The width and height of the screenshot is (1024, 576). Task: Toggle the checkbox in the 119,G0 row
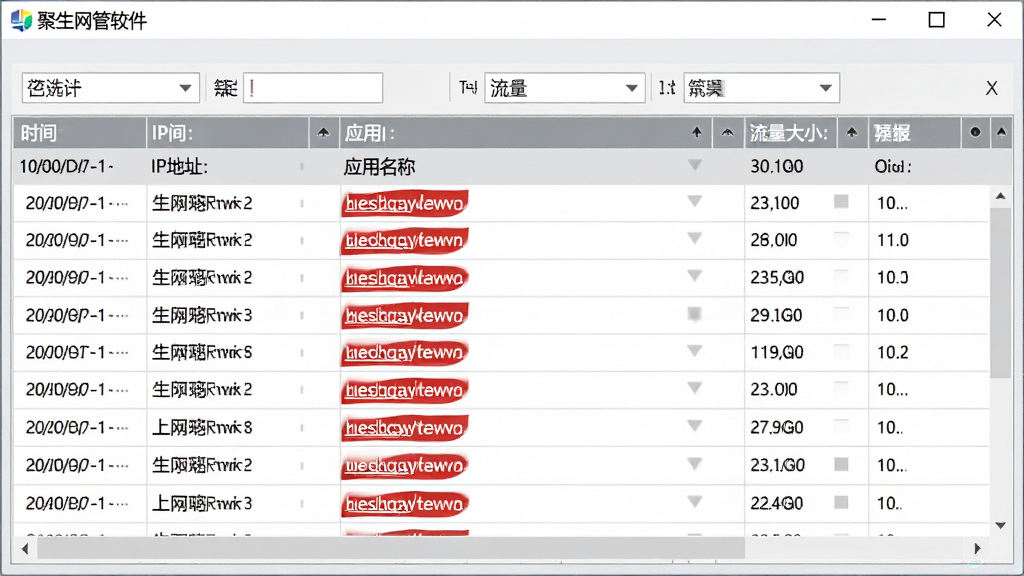pos(841,351)
